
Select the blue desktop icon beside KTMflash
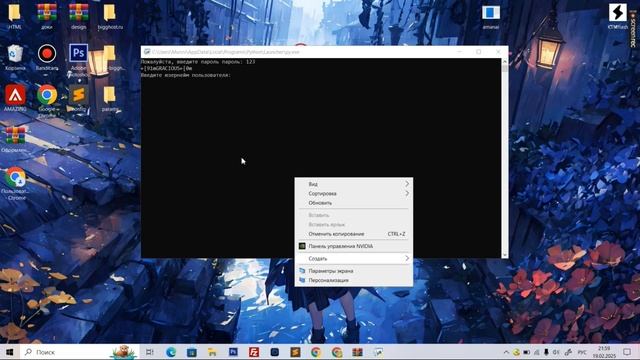(491, 16)
